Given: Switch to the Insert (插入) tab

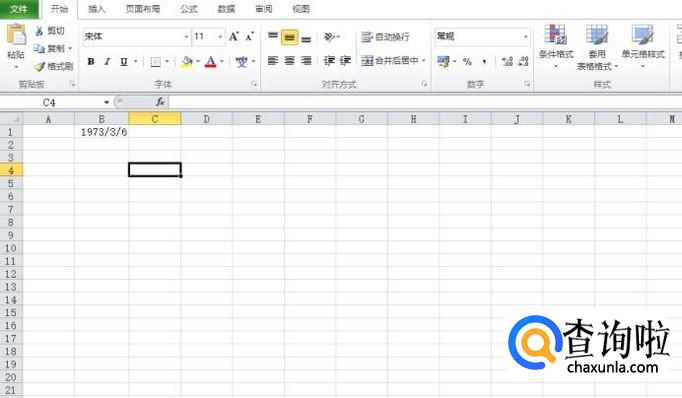Looking at the screenshot, I should 97,9.
